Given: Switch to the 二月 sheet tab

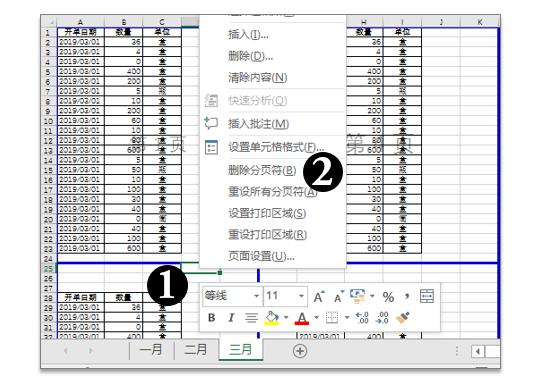Looking at the screenshot, I should pyautogui.click(x=195, y=350).
